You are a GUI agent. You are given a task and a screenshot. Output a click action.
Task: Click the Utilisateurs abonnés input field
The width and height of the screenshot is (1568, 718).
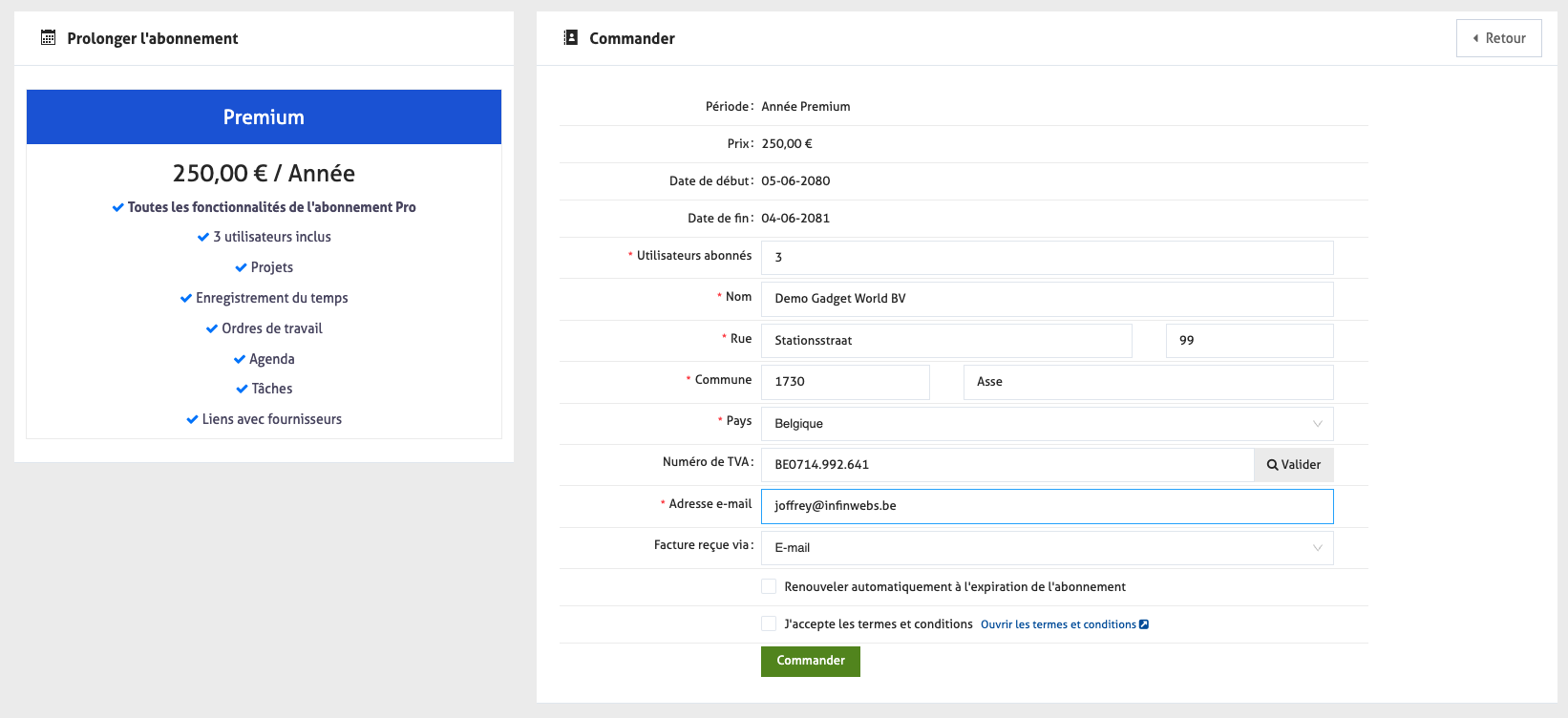(x=1047, y=258)
